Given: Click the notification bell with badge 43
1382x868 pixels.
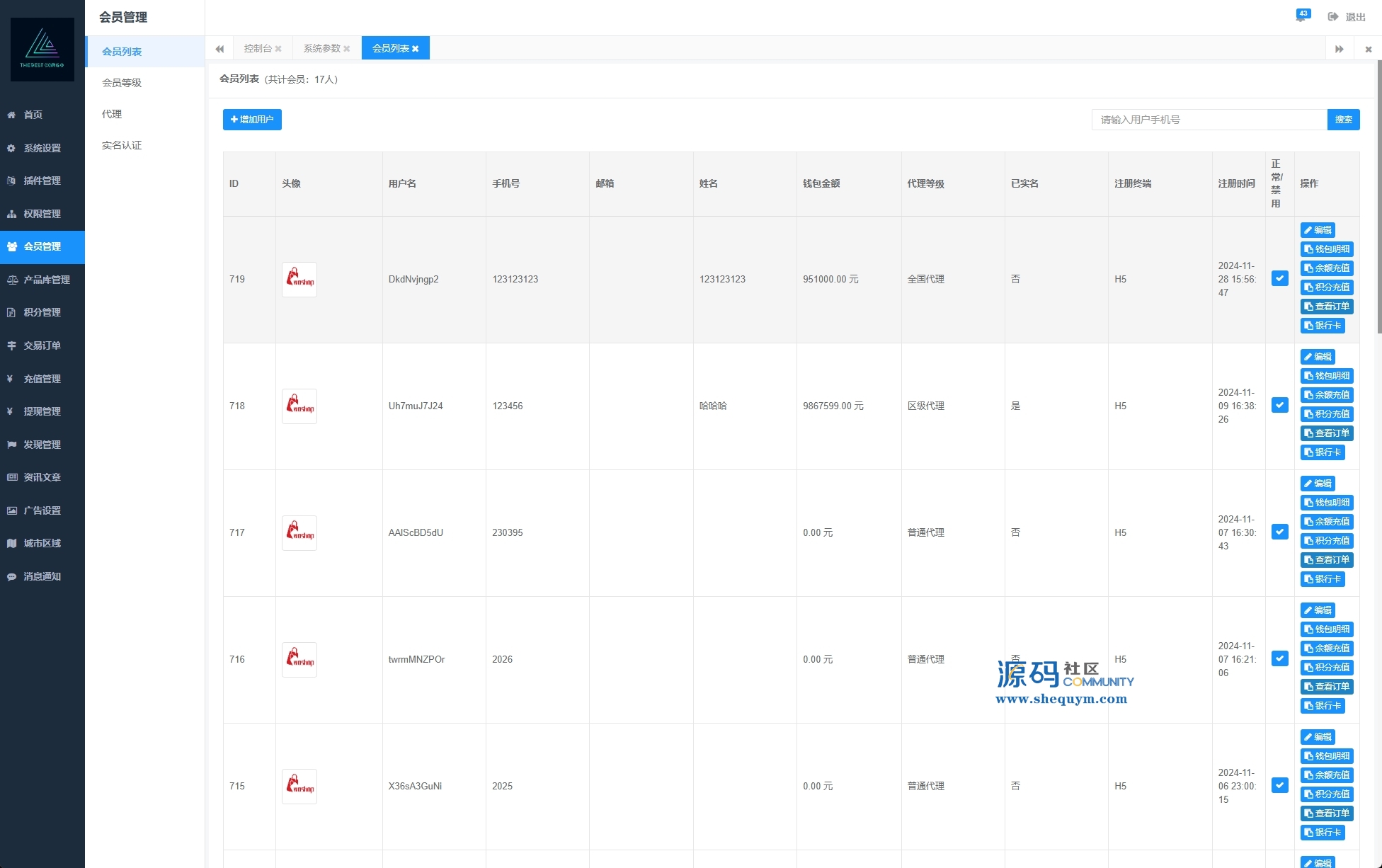Looking at the screenshot, I should pyautogui.click(x=1301, y=16).
